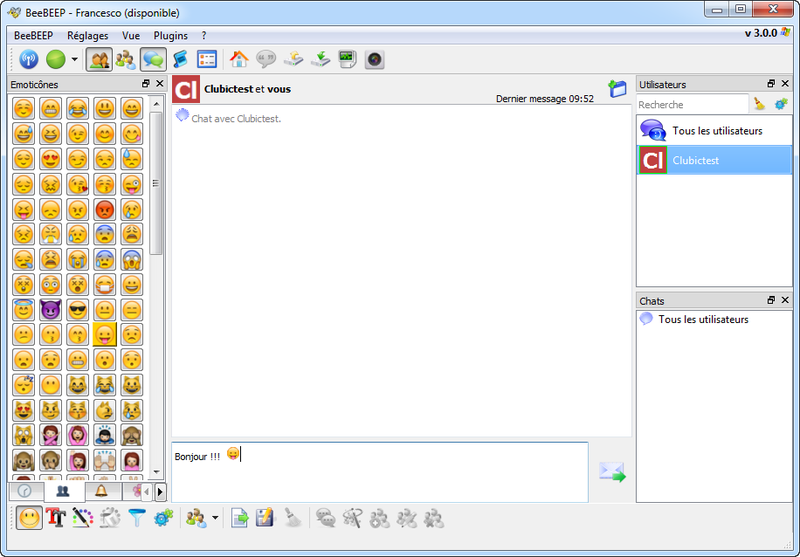The height and width of the screenshot is (557, 800).
Task: Click the emoticon list scrollbar down arrow
Action: point(157,472)
